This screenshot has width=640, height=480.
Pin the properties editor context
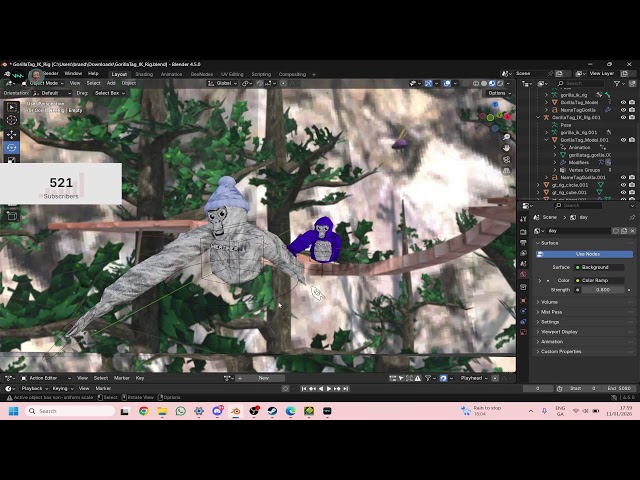[x=632, y=217]
